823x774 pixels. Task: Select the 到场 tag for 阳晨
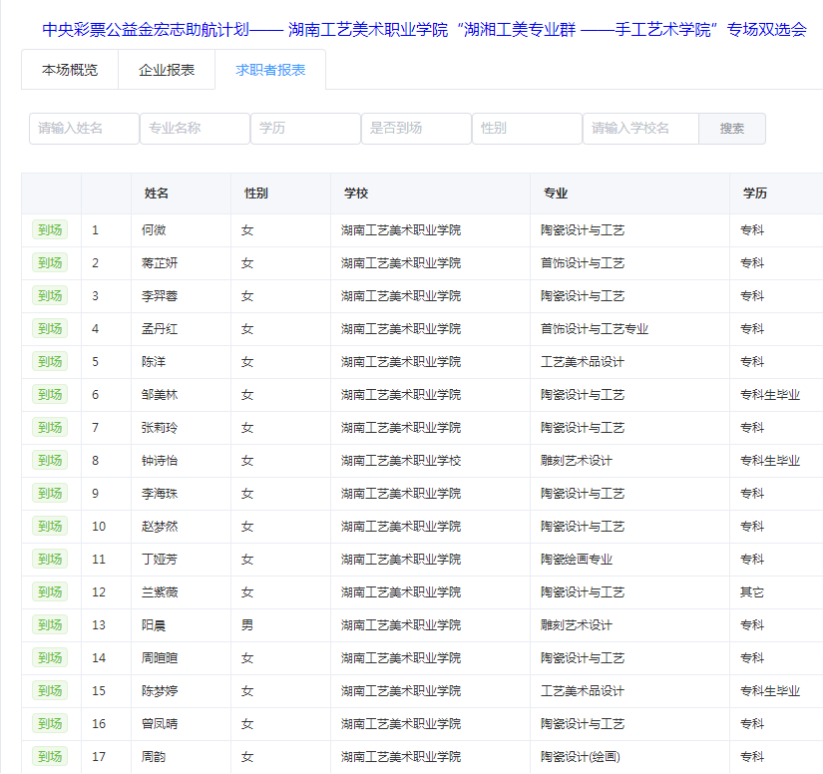click(x=50, y=625)
